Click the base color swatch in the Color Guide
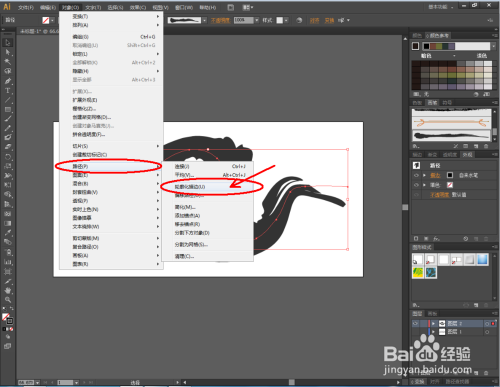 click(x=415, y=46)
